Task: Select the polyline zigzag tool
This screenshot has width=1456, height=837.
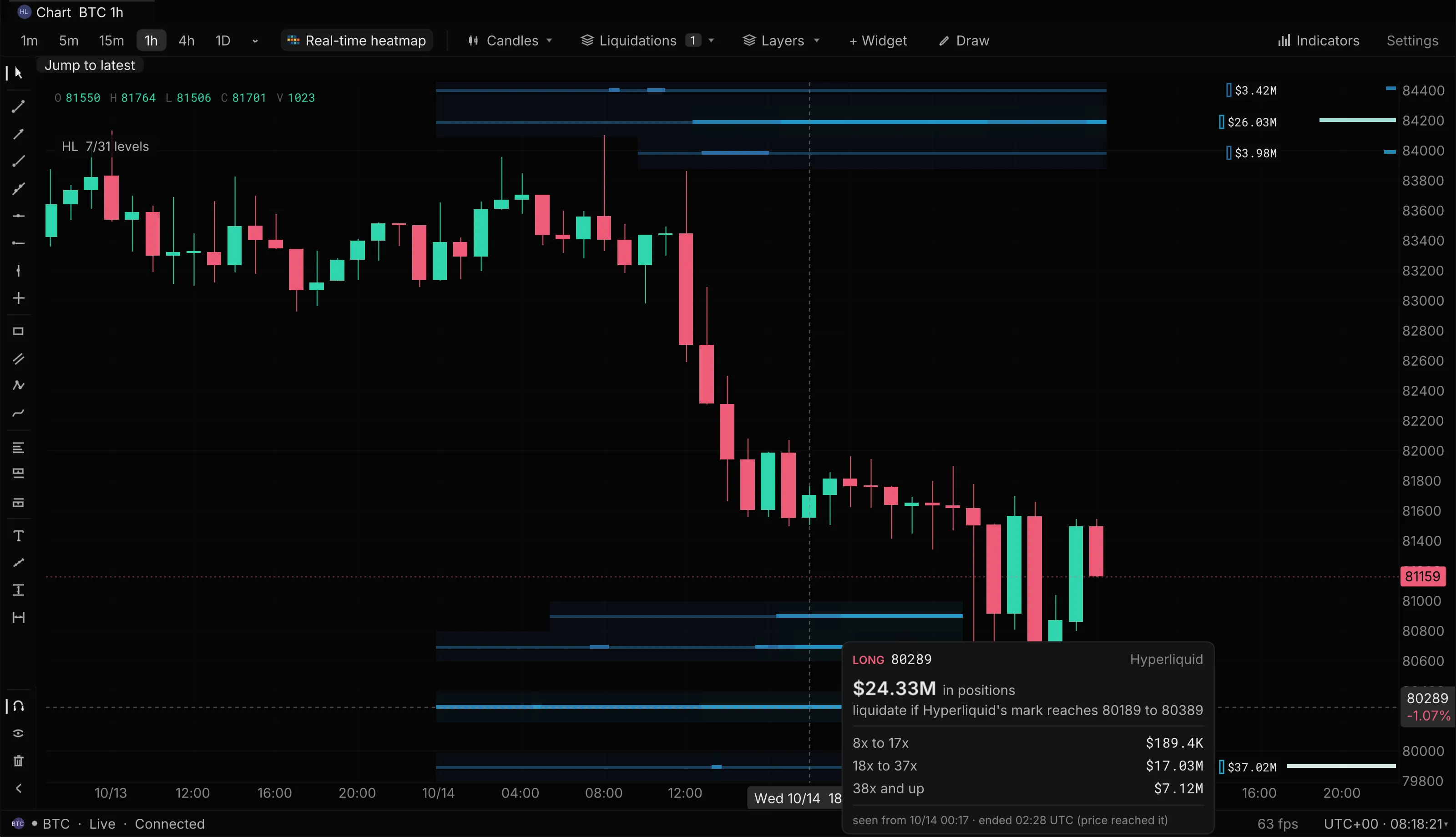Action: tap(18, 386)
